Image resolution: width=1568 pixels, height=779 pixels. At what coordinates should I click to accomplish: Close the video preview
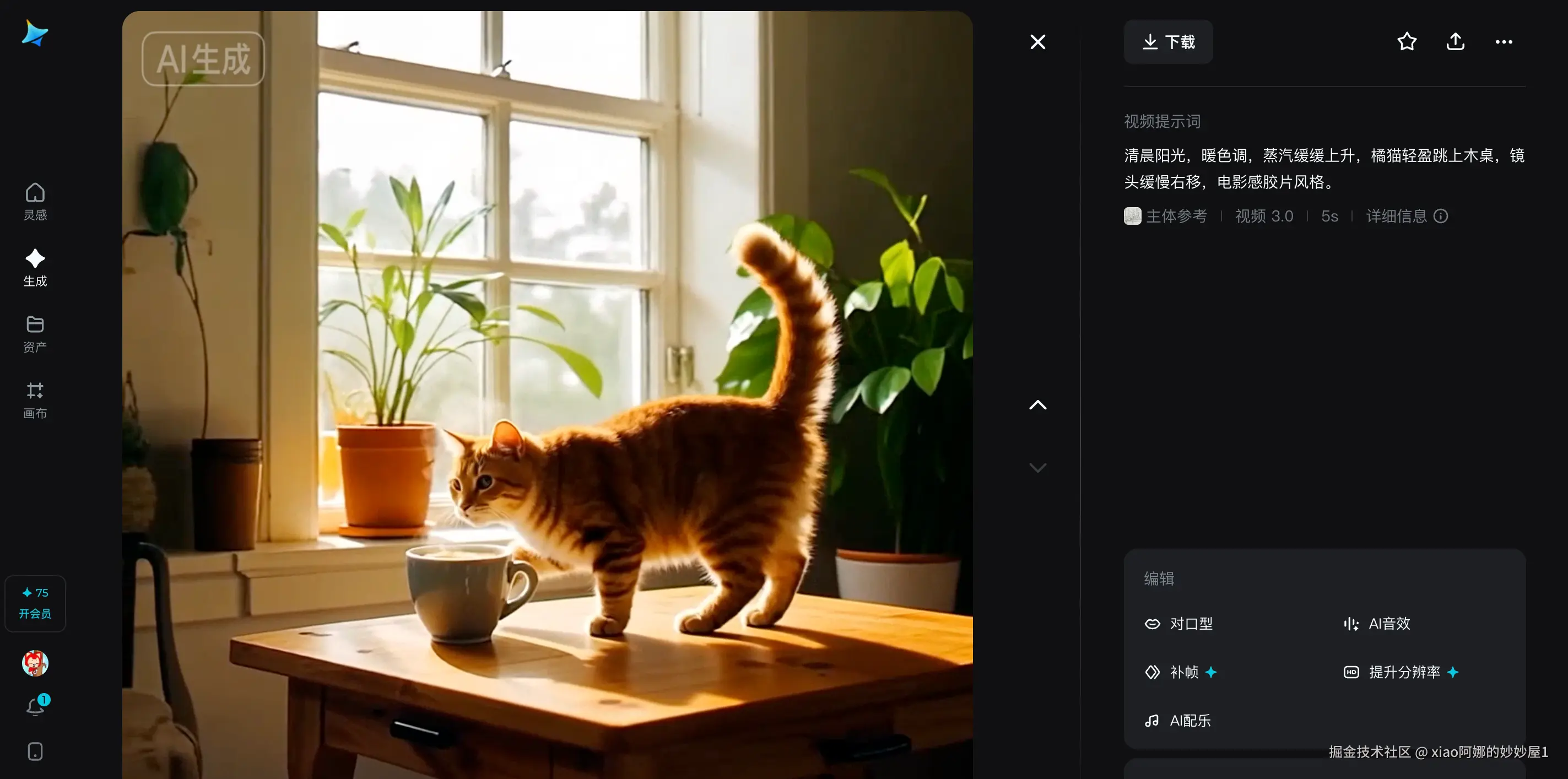1037,42
